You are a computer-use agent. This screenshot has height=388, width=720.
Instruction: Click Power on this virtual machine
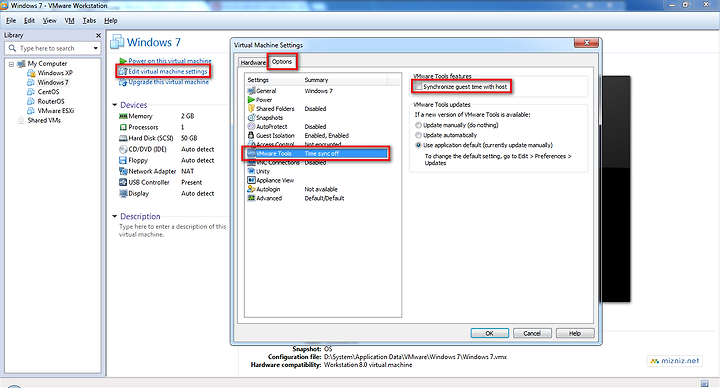point(170,61)
